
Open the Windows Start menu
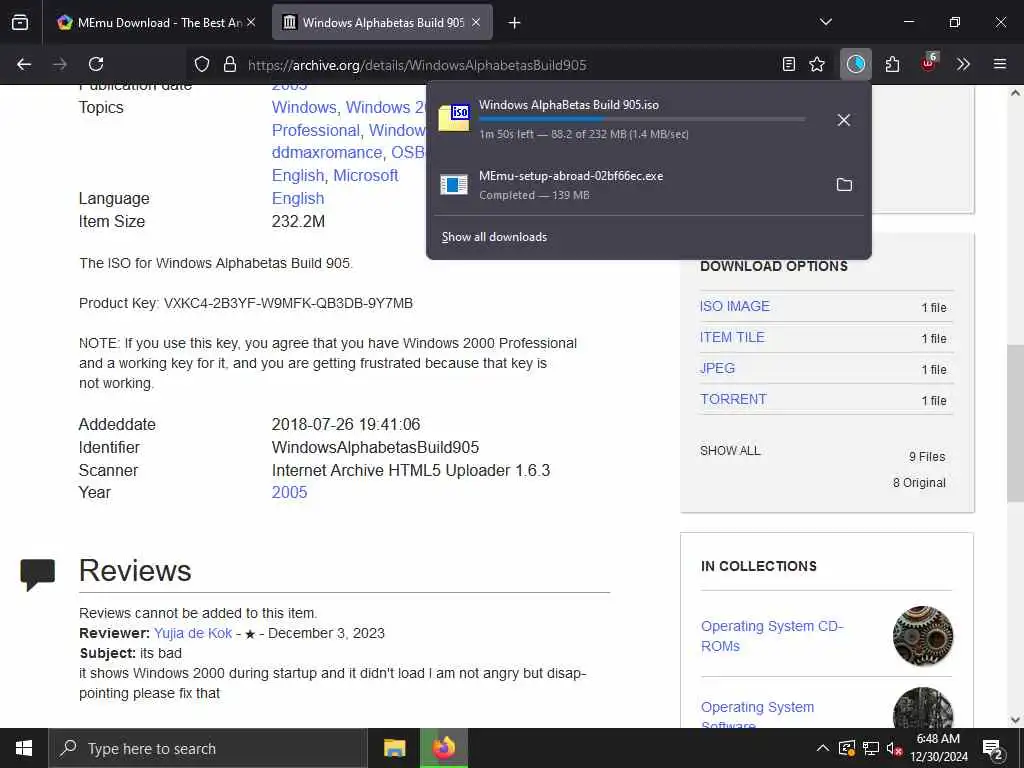pyautogui.click(x=24, y=748)
